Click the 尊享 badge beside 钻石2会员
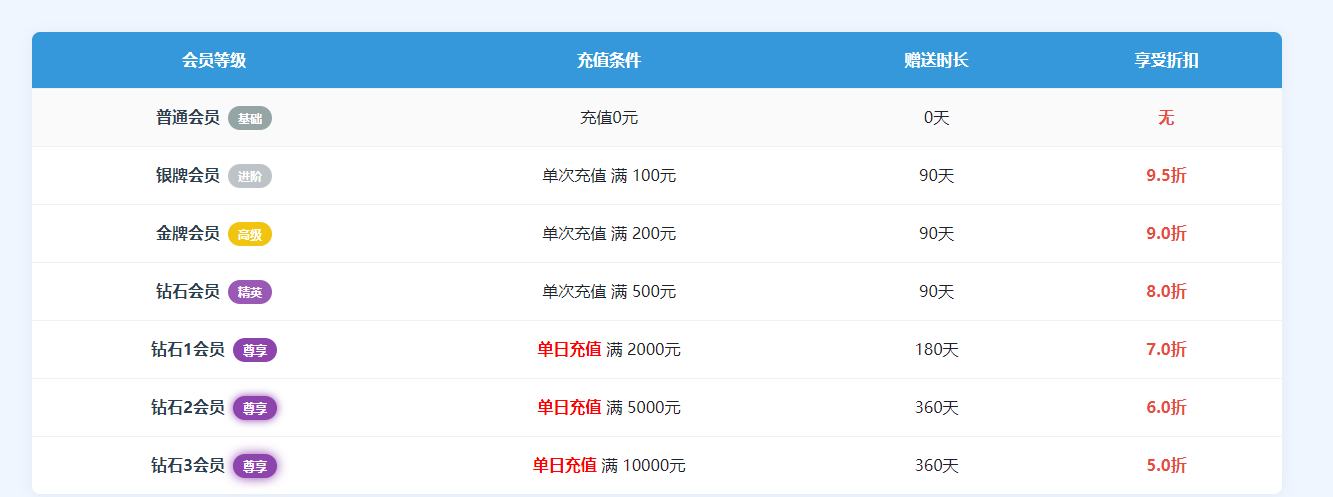1333x497 pixels. [x=255, y=408]
